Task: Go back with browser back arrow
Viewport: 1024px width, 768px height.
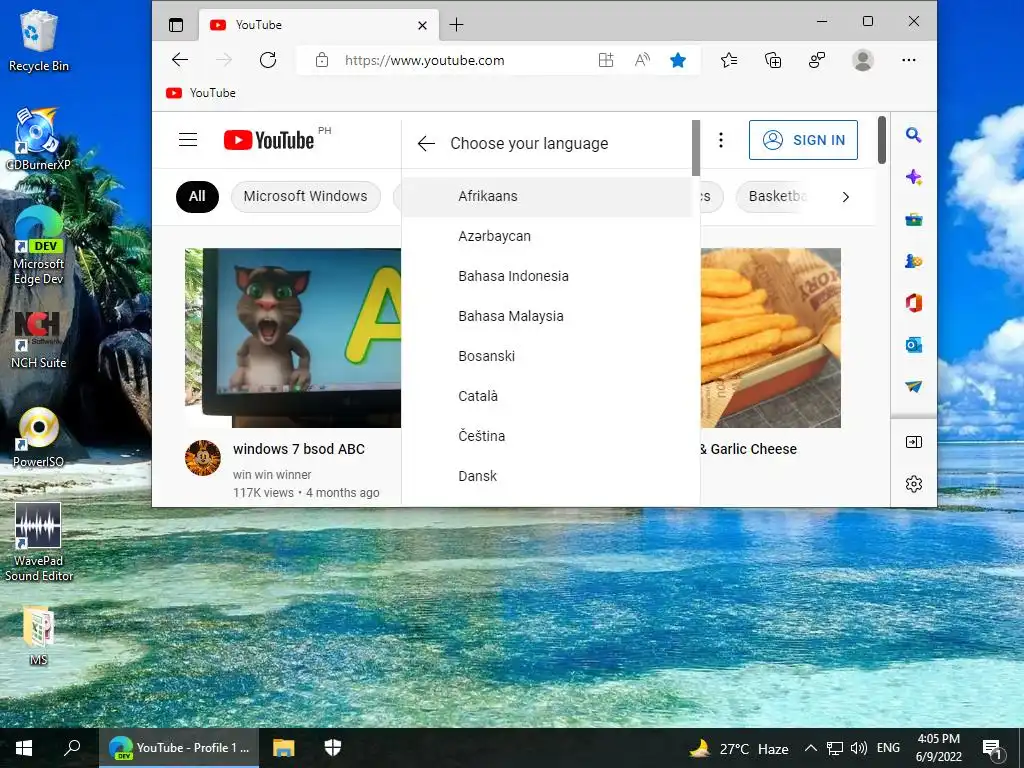Action: click(x=180, y=60)
